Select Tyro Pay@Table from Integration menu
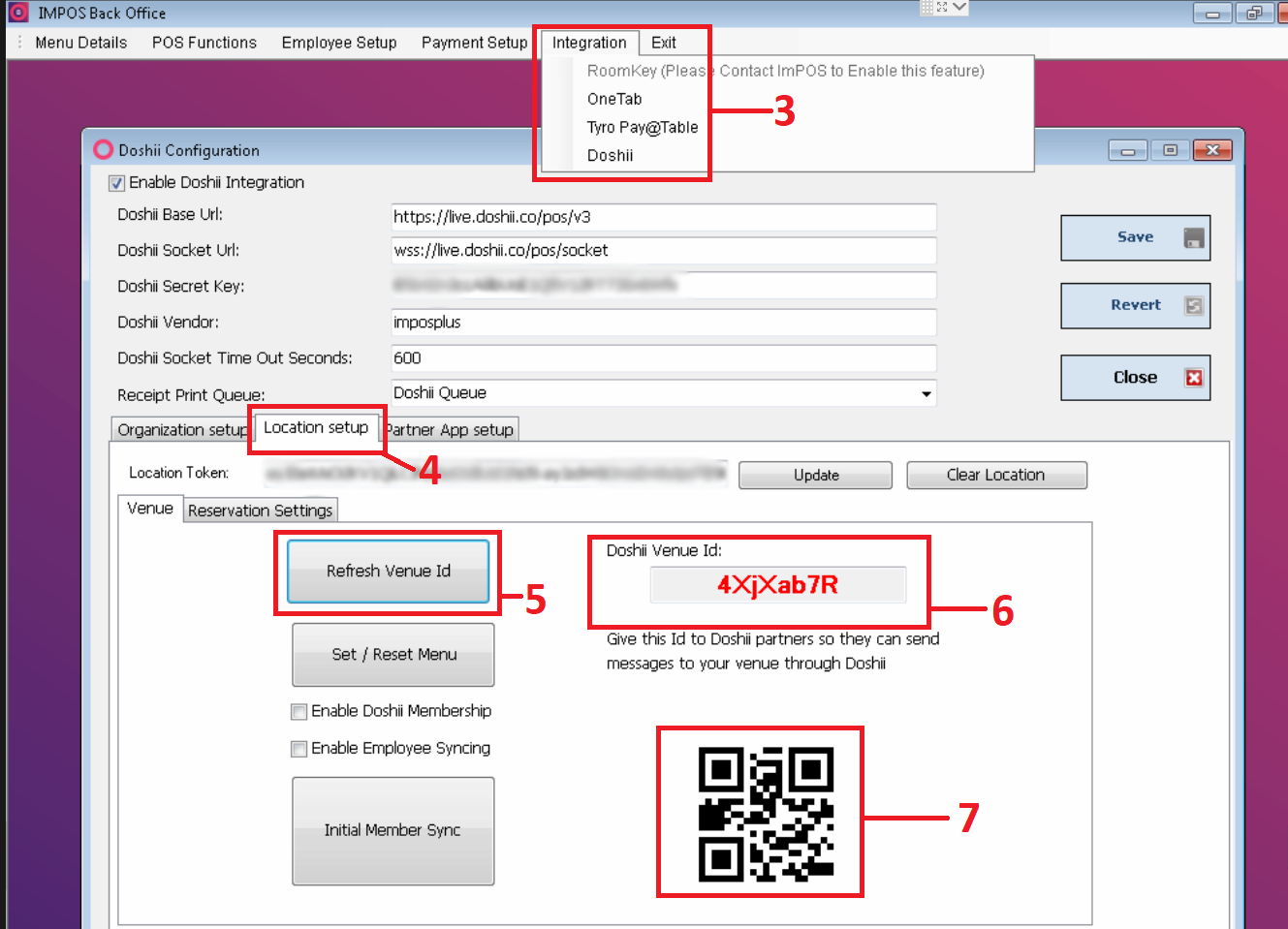 click(643, 127)
